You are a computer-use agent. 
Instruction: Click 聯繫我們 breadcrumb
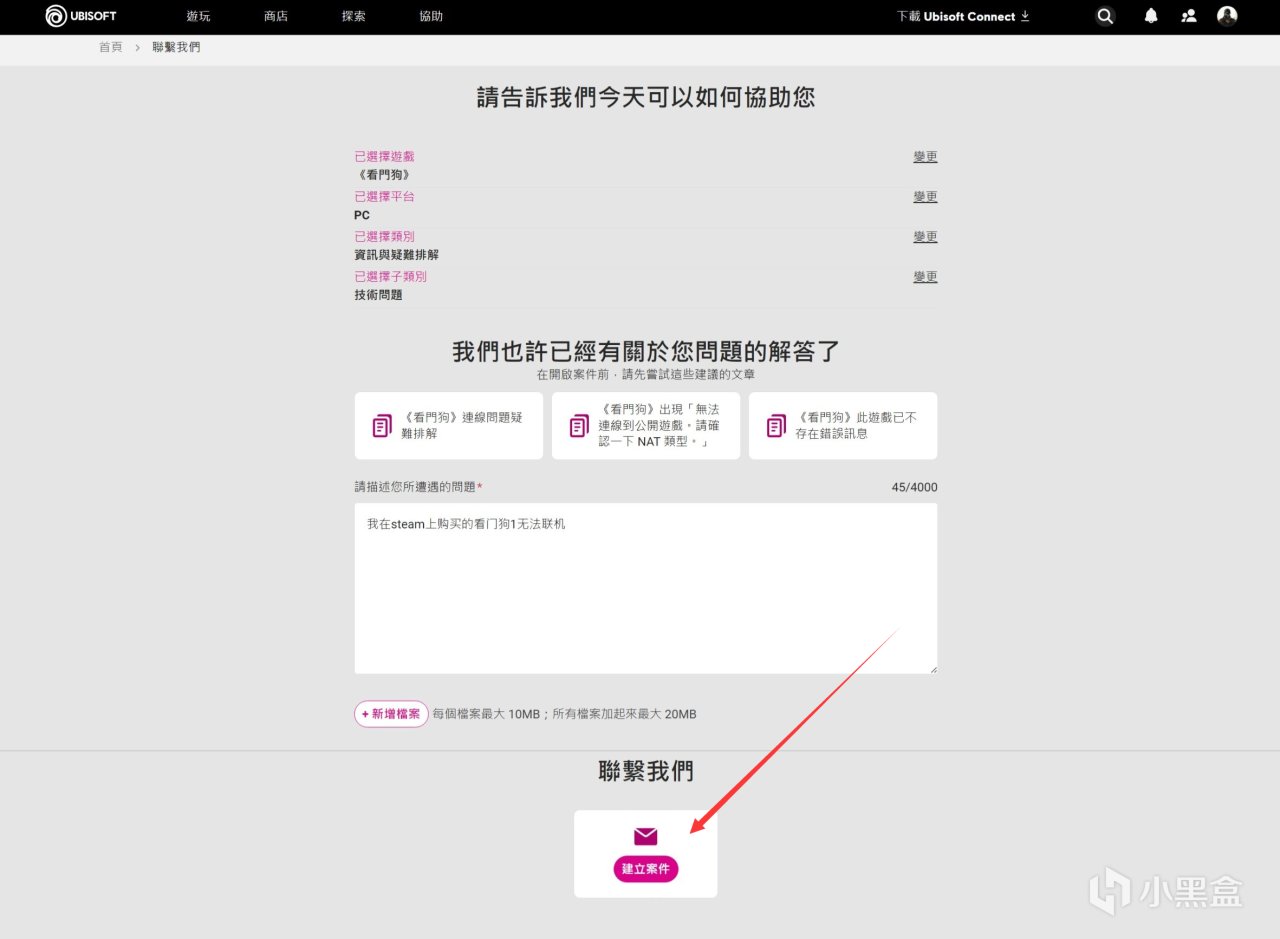tap(176, 47)
